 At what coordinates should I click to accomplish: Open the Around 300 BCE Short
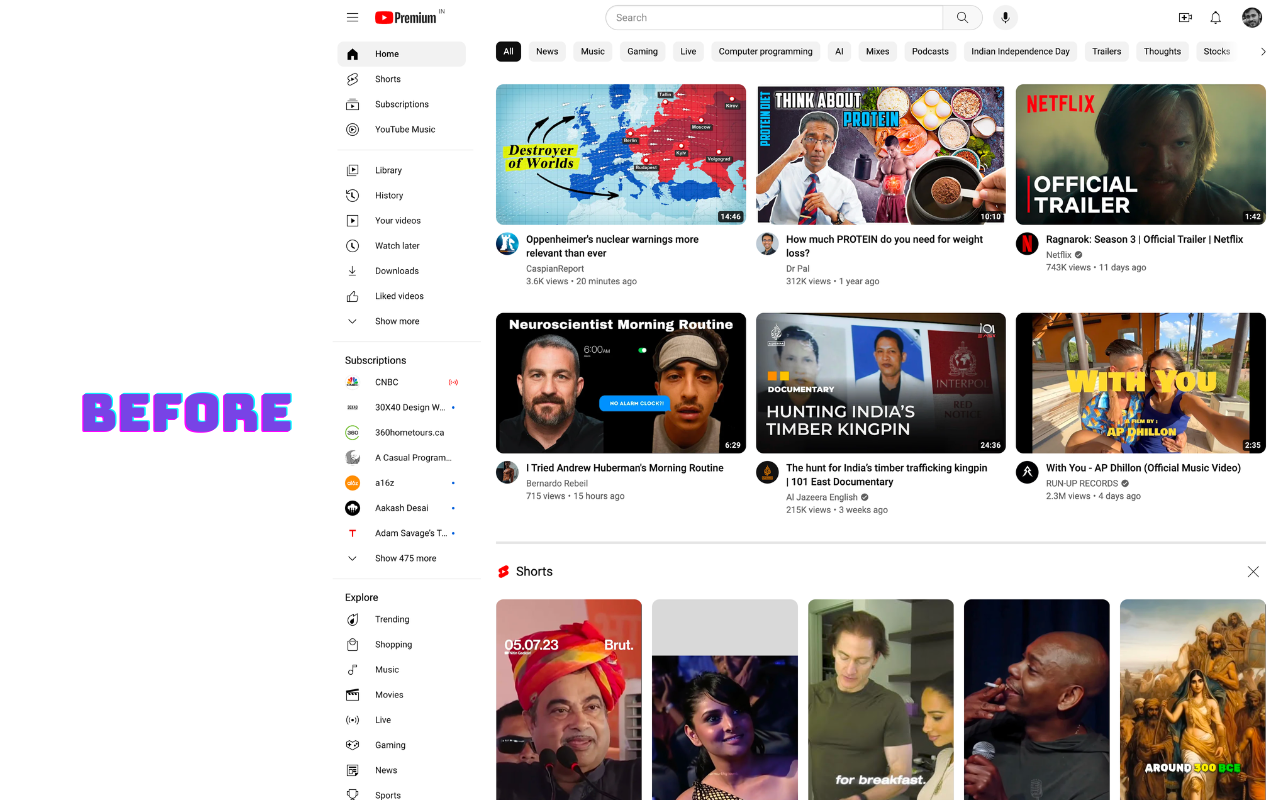coord(1193,699)
